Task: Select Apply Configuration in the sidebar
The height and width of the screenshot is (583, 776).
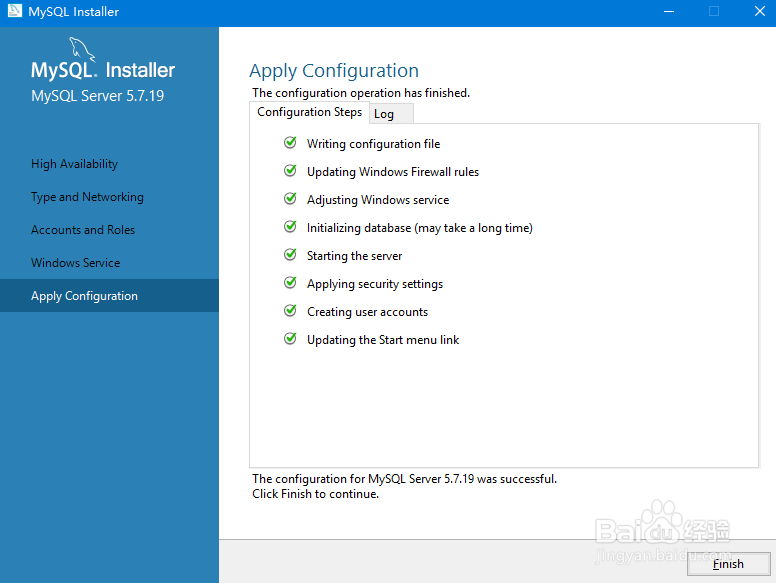Action: [x=109, y=295]
